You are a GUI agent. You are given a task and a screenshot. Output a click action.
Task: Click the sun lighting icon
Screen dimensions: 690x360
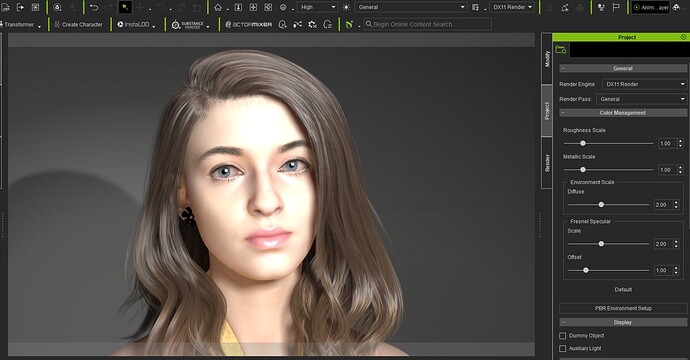click(346, 7)
